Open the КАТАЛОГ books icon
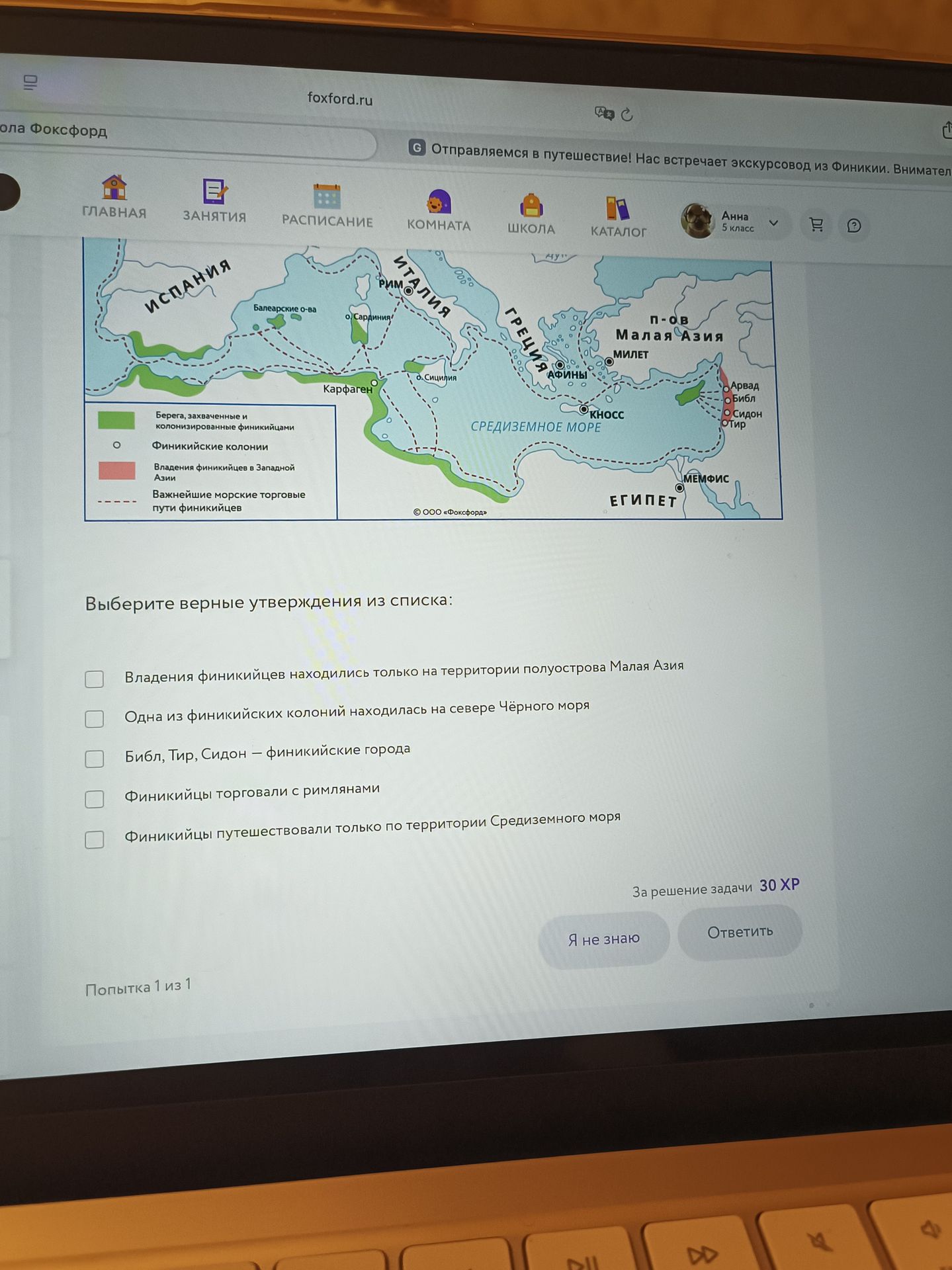This screenshot has width=952, height=1270. [618, 208]
